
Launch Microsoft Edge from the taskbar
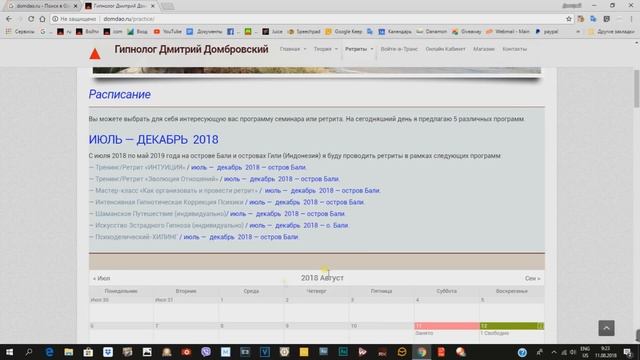(49, 352)
